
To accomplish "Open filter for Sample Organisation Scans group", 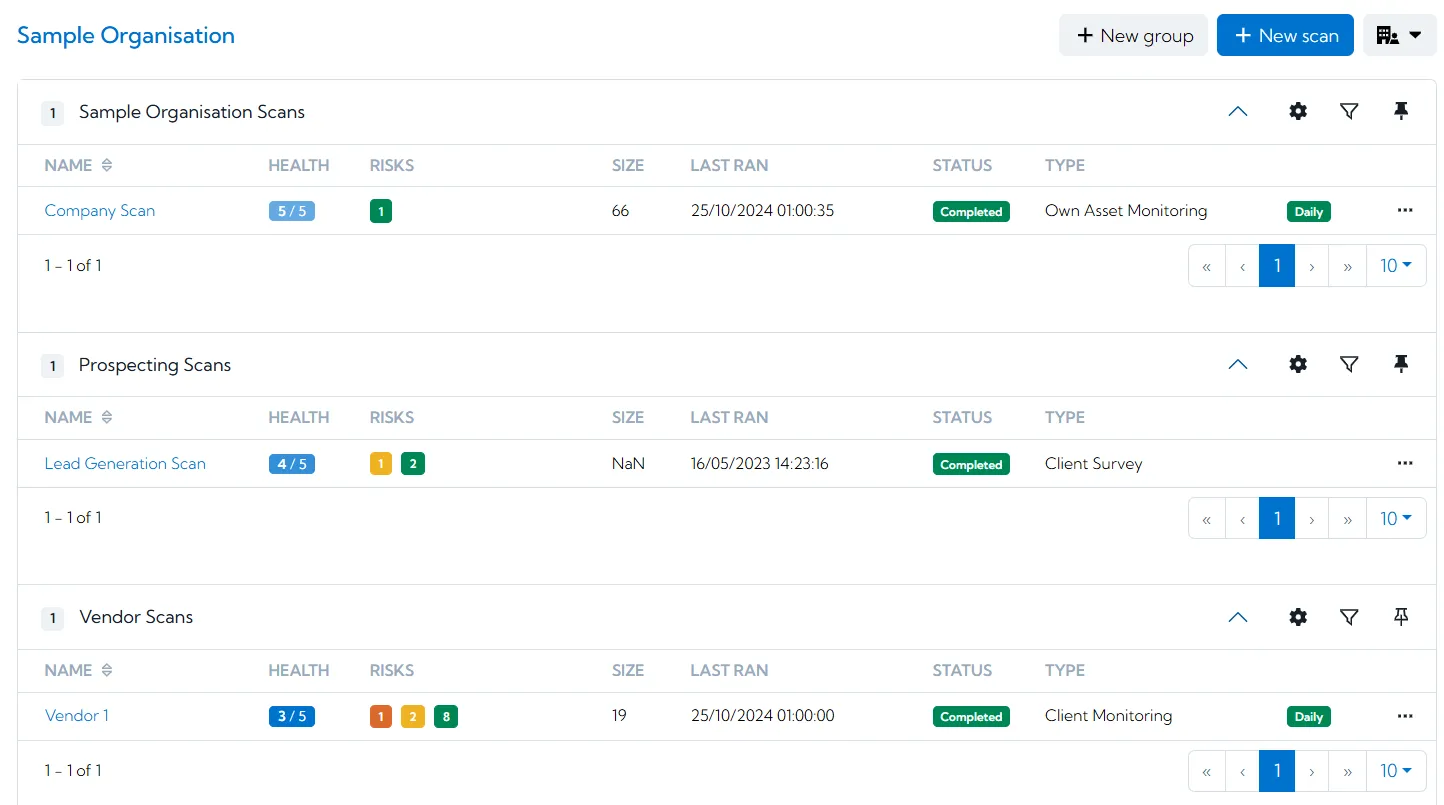I will (x=1349, y=112).
